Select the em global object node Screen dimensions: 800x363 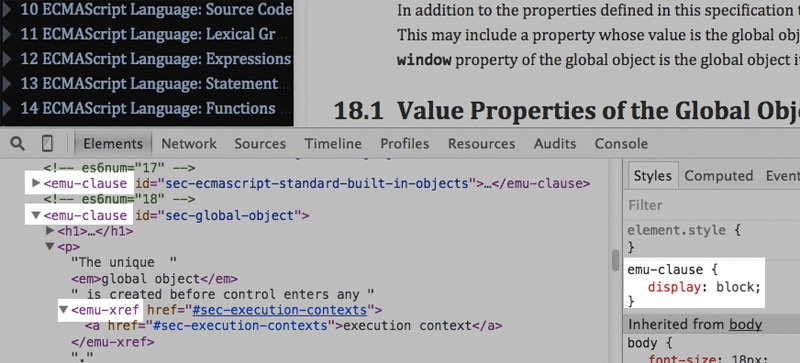click(x=155, y=279)
